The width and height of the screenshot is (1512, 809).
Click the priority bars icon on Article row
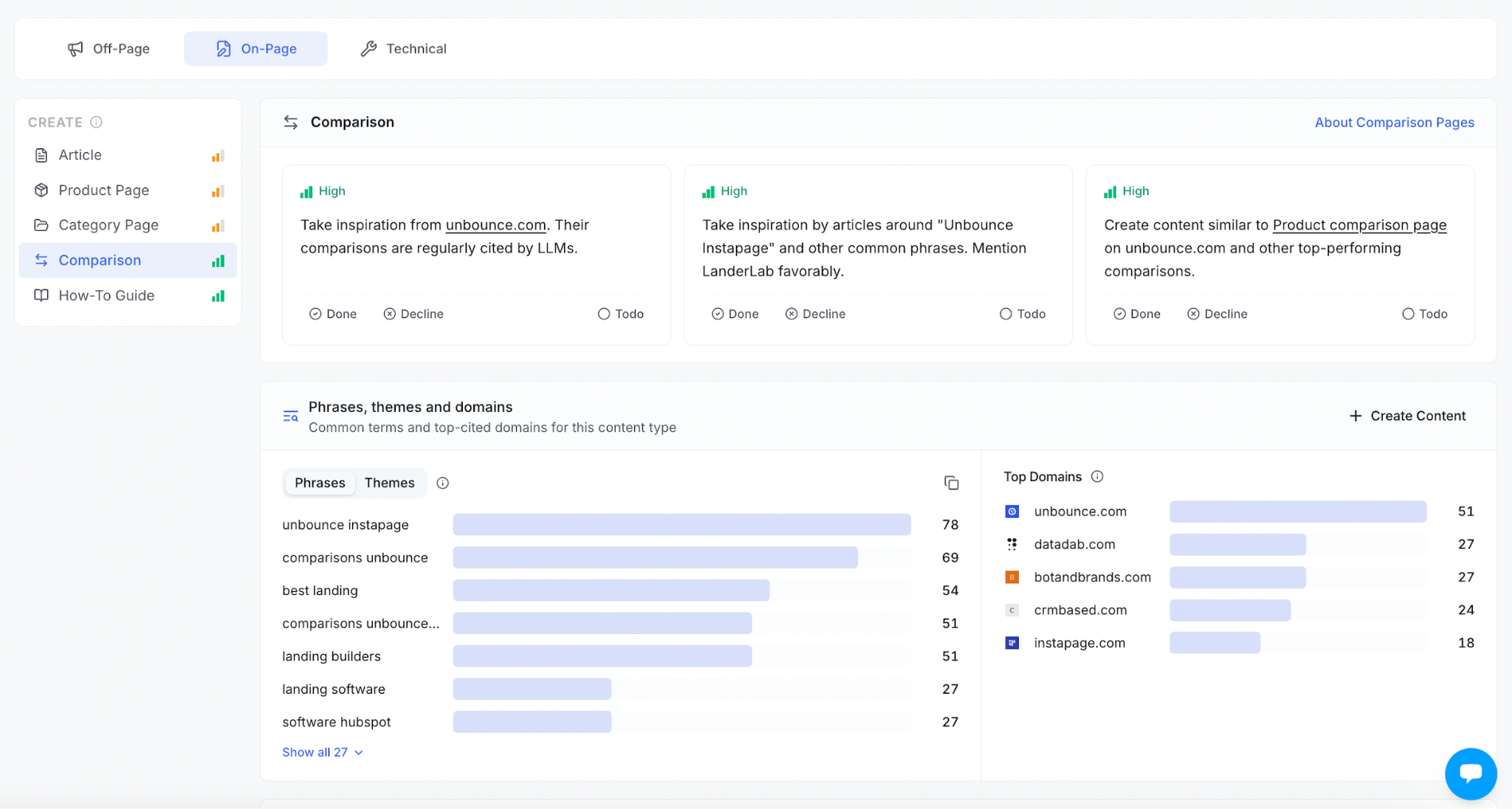pyautogui.click(x=218, y=156)
